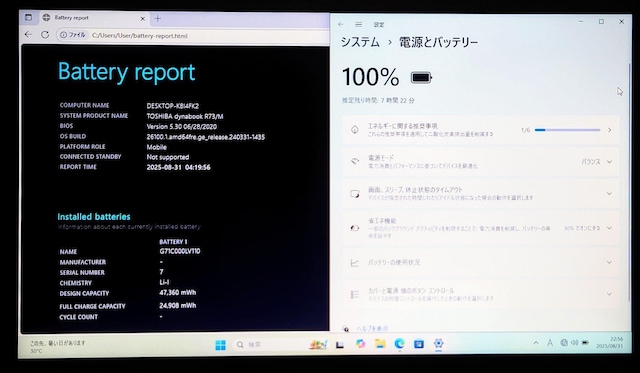This screenshot has width=640, height=373.
Task: Open the 電源モード バランス dropdown
Action: click(x=596, y=162)
